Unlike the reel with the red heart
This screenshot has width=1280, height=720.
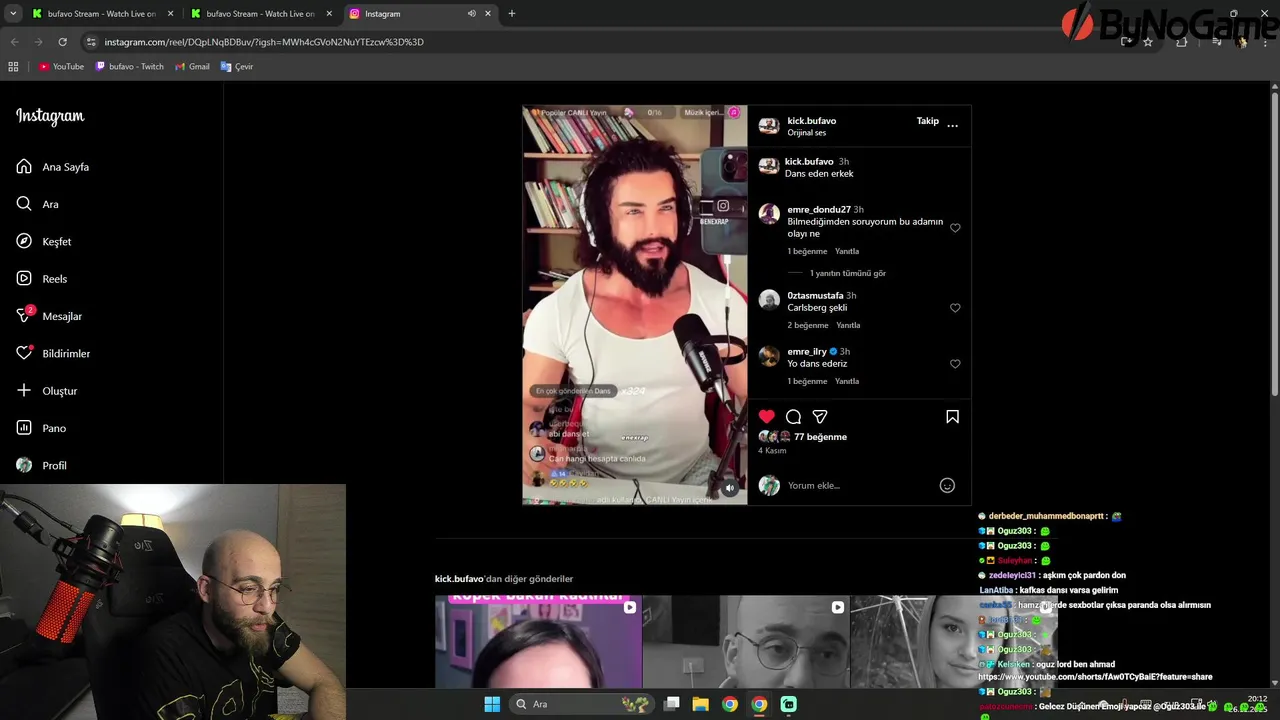(767, 416)
